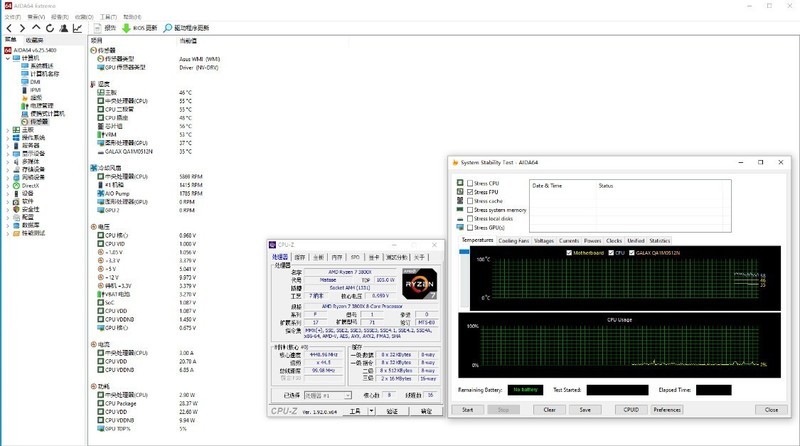Open the fifth AIDA64 menu bar item

tap(108, 17)
